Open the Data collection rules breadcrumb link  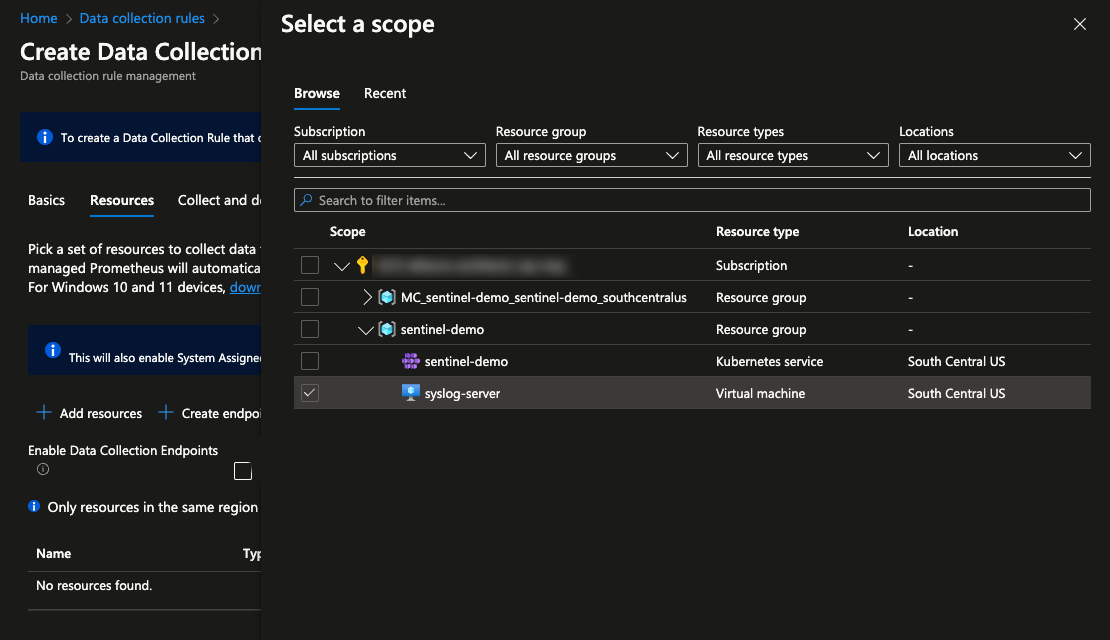(141, 17)
